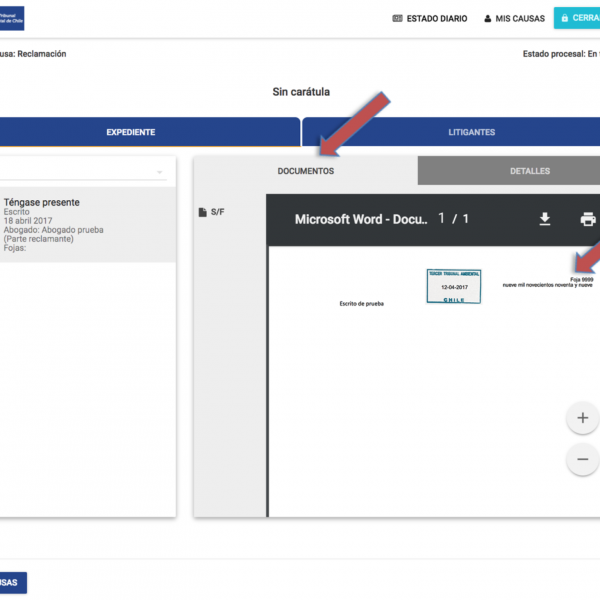Open Estado Diario from the top bar
Screen dimensions: 600x600
[429, 18]
